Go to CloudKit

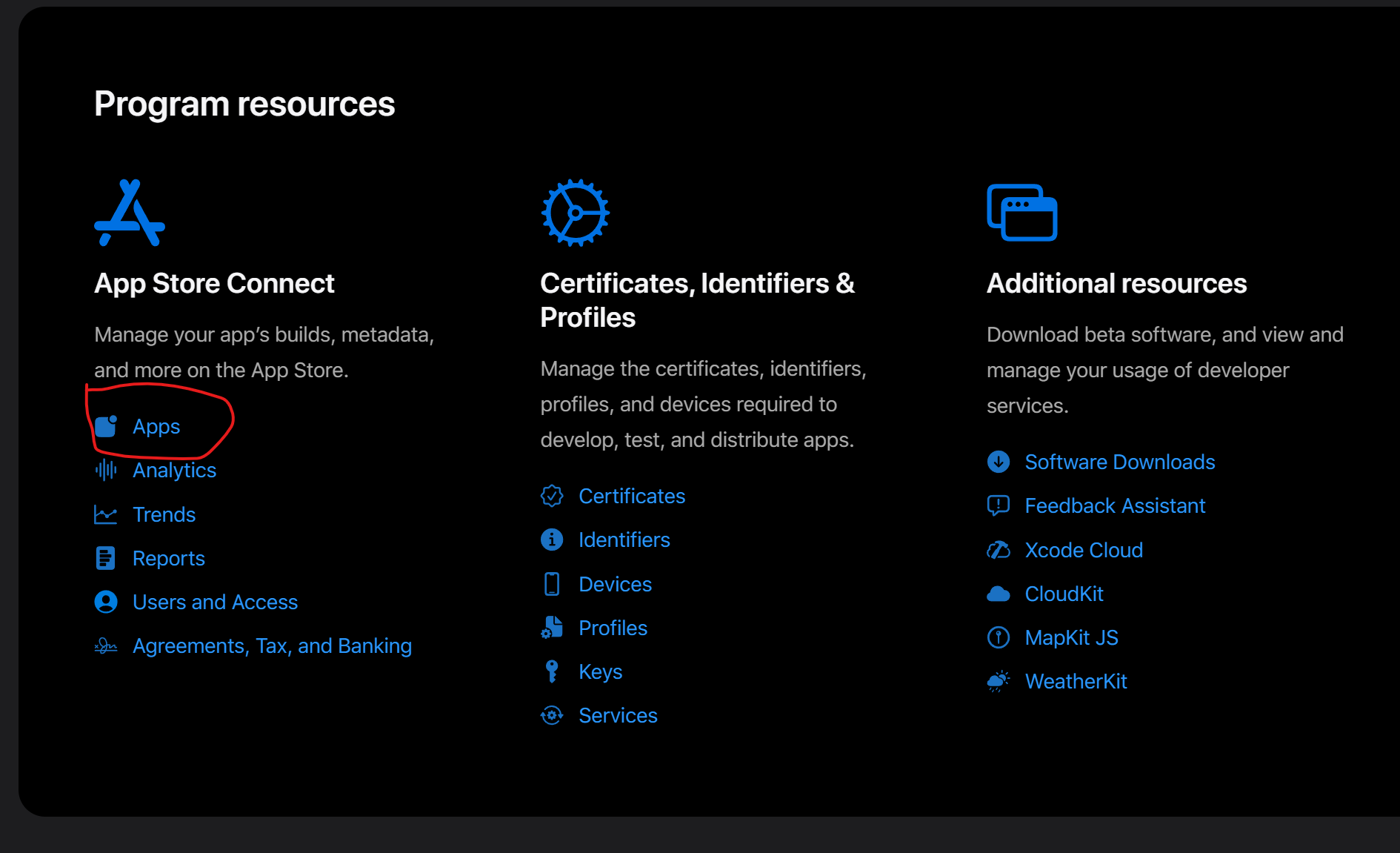pyautogui.click(x=1064, y=594)
